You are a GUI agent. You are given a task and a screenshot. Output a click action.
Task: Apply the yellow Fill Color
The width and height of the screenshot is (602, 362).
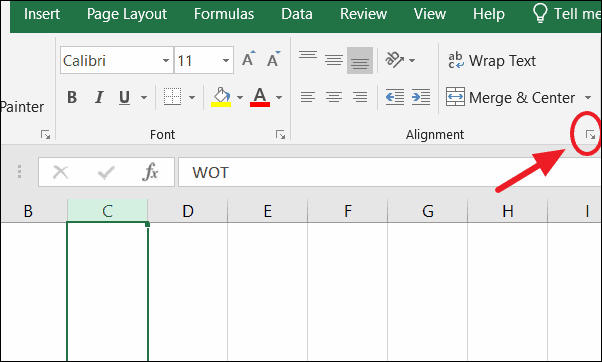pyautogui.click(x=221, y=97)
